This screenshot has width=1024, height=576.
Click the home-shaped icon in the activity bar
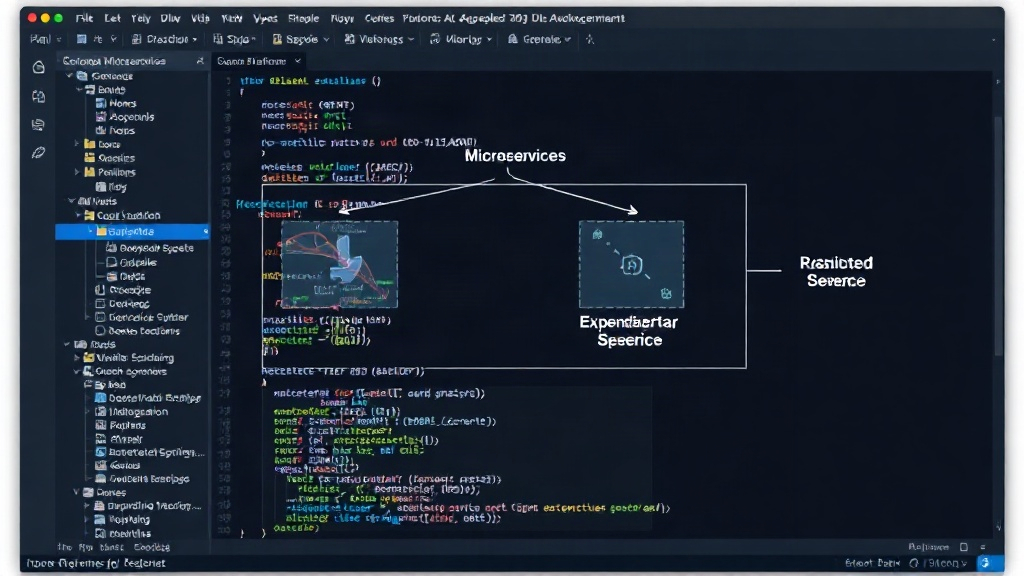pos(39,67)
